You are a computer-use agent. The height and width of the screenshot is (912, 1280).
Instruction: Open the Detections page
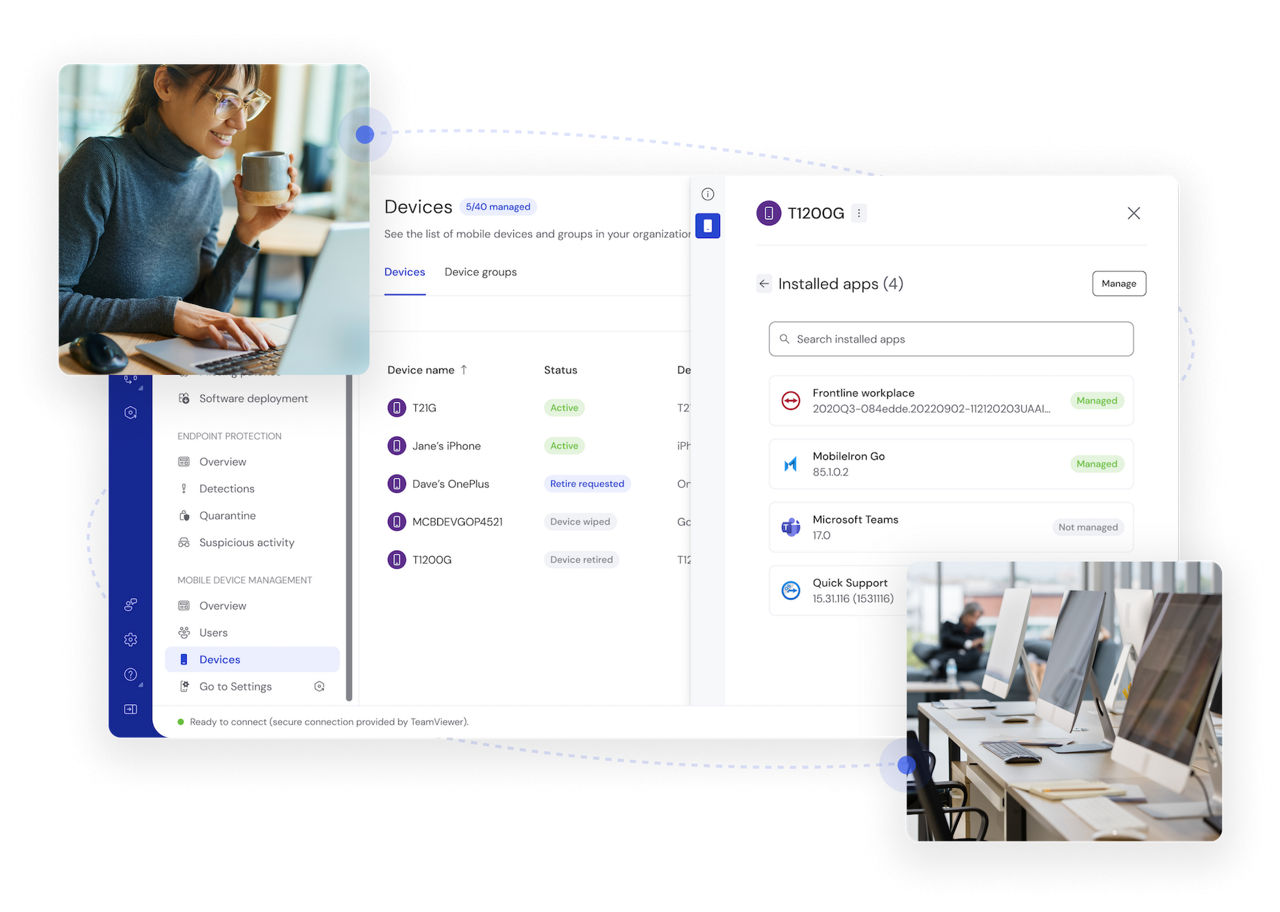pos(226,489)
